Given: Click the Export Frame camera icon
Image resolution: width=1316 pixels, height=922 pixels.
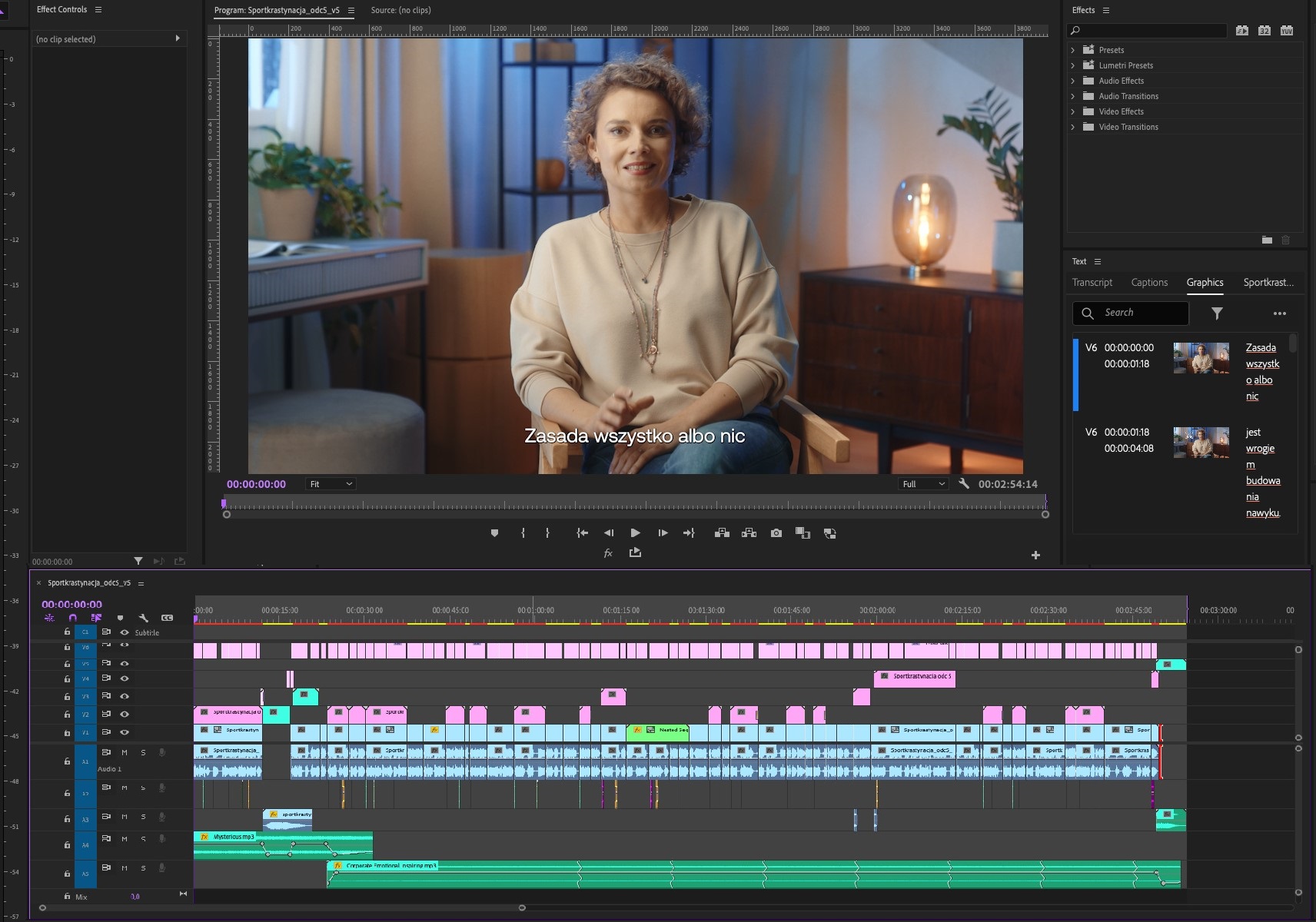Looking at the screenshot, I should [x=776, y=532].
